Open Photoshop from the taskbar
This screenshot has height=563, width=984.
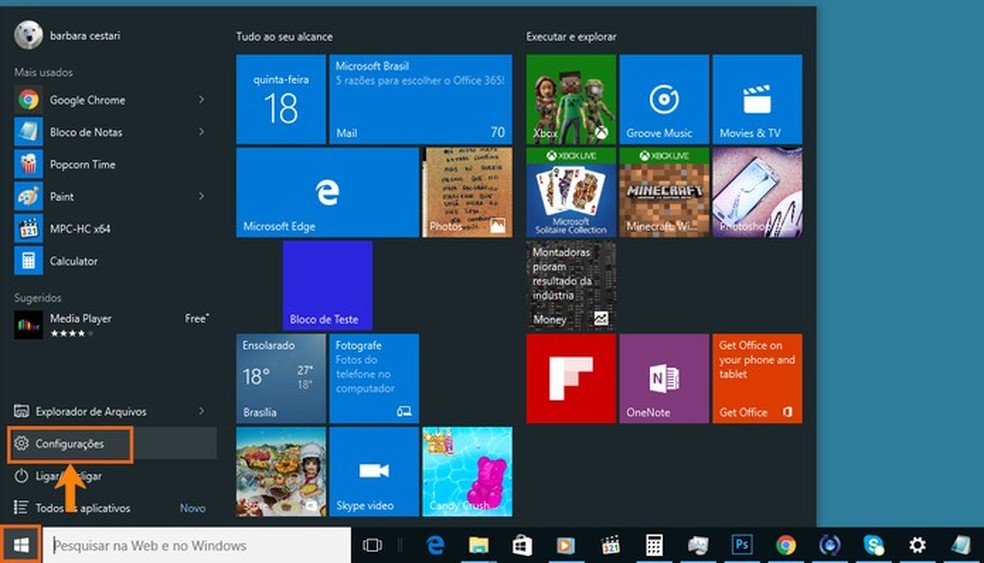[x=742, y=544]
